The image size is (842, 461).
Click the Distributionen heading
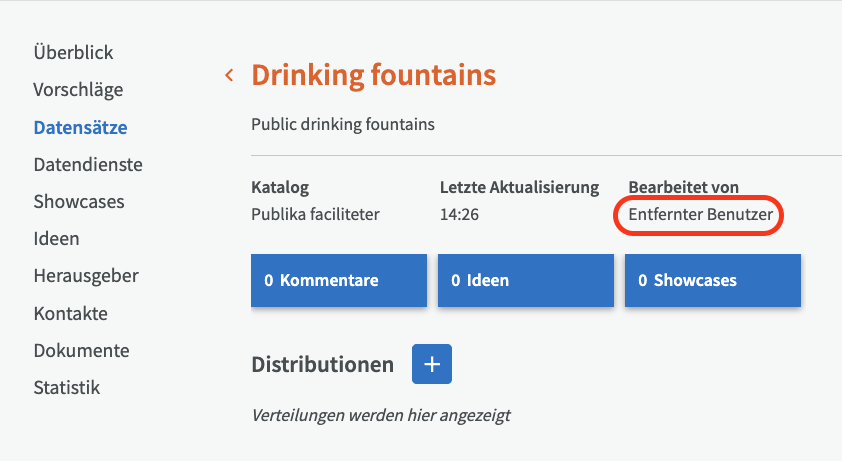coord(322,365)
